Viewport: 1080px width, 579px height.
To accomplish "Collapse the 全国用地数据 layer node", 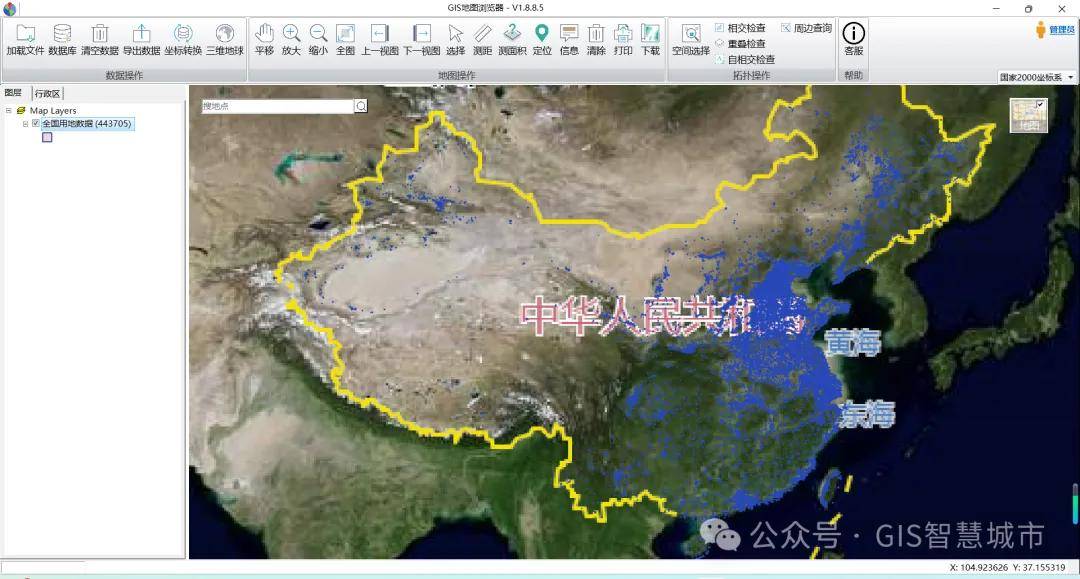I will (26, 124).
